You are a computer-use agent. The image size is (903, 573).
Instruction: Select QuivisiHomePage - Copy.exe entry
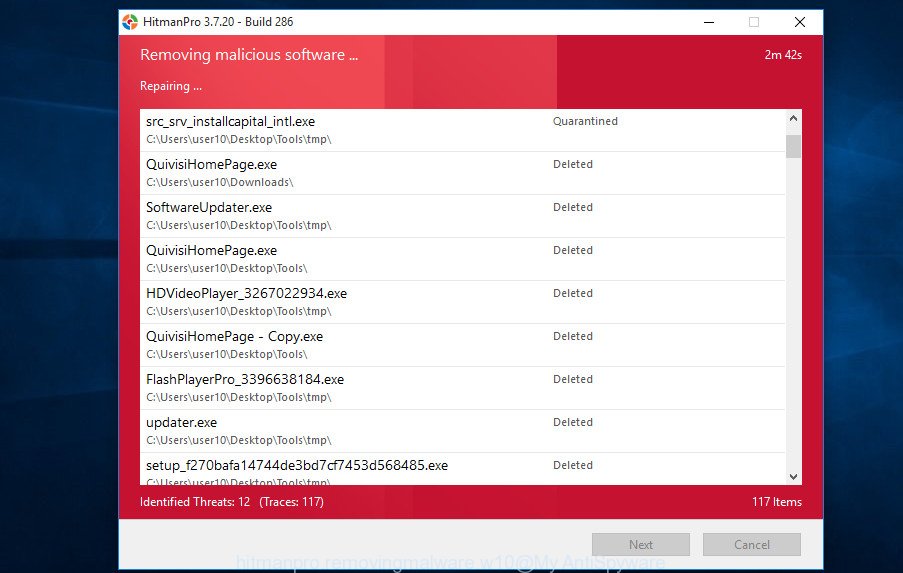click(x=462, y=345)
